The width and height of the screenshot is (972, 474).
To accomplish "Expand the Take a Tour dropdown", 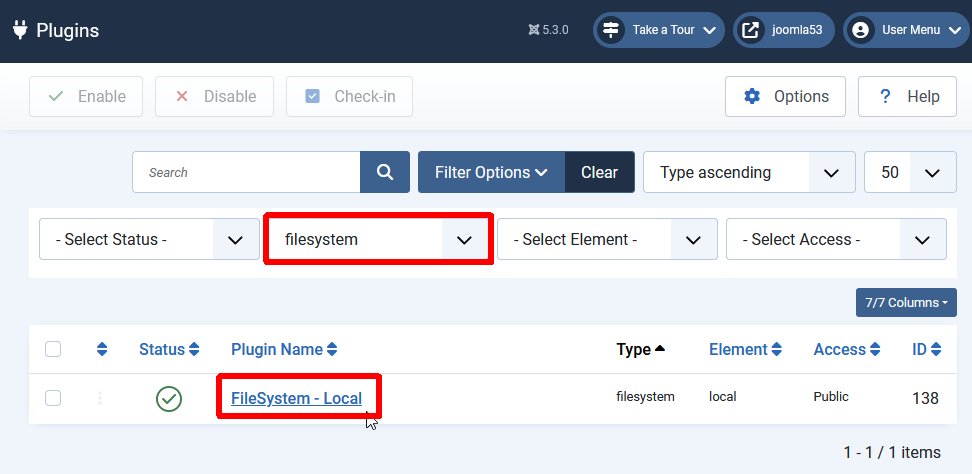I will (x=659, y=30).
